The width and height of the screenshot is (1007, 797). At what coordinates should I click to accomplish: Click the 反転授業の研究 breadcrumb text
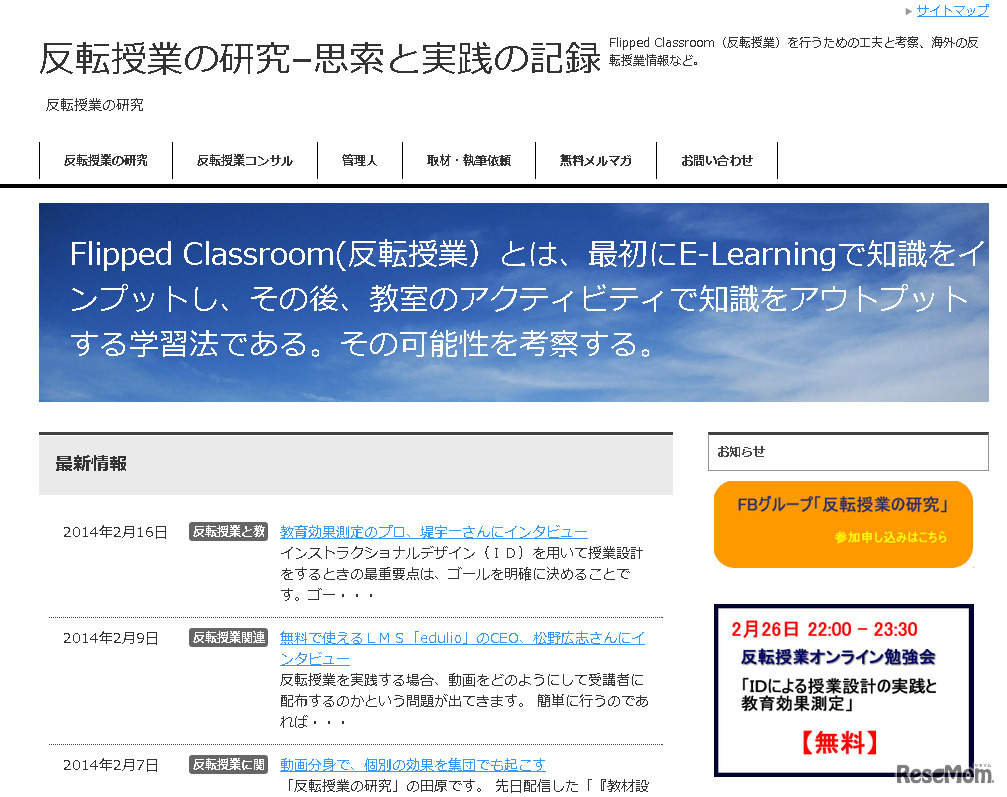tap(94, 105)
